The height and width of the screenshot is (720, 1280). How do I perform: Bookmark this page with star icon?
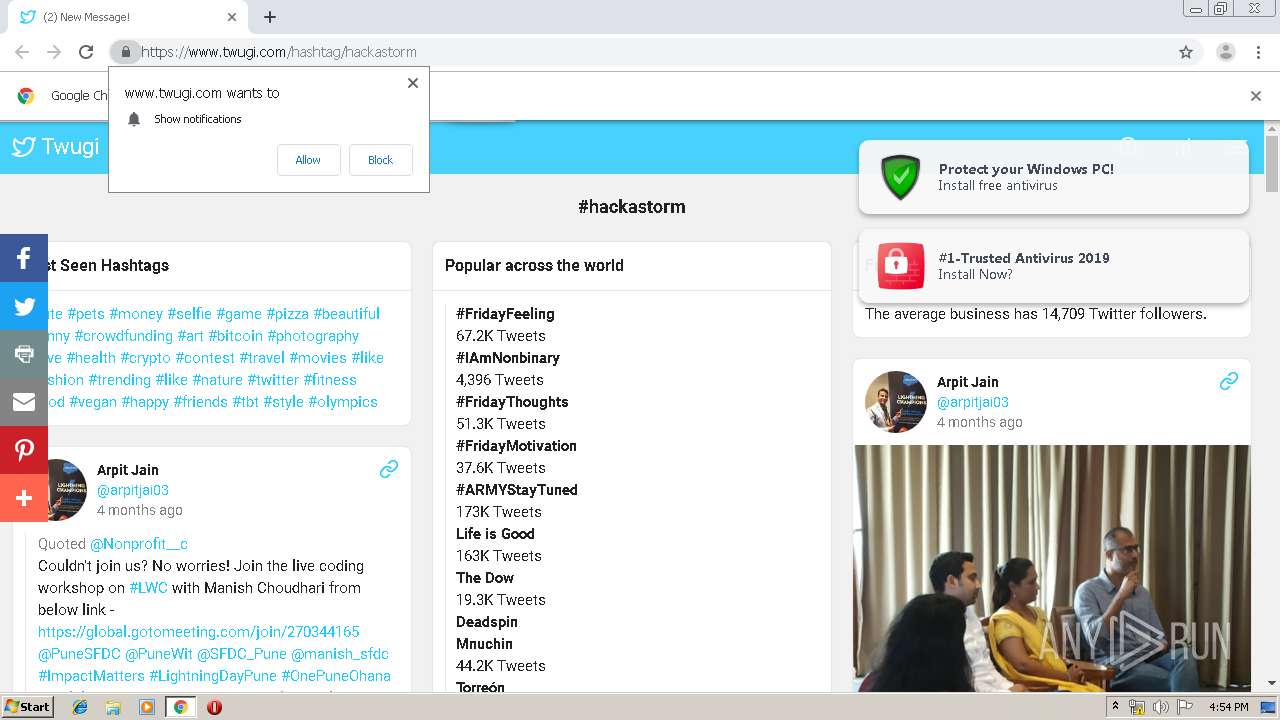pyautogui.click(x=1186, y=52)
